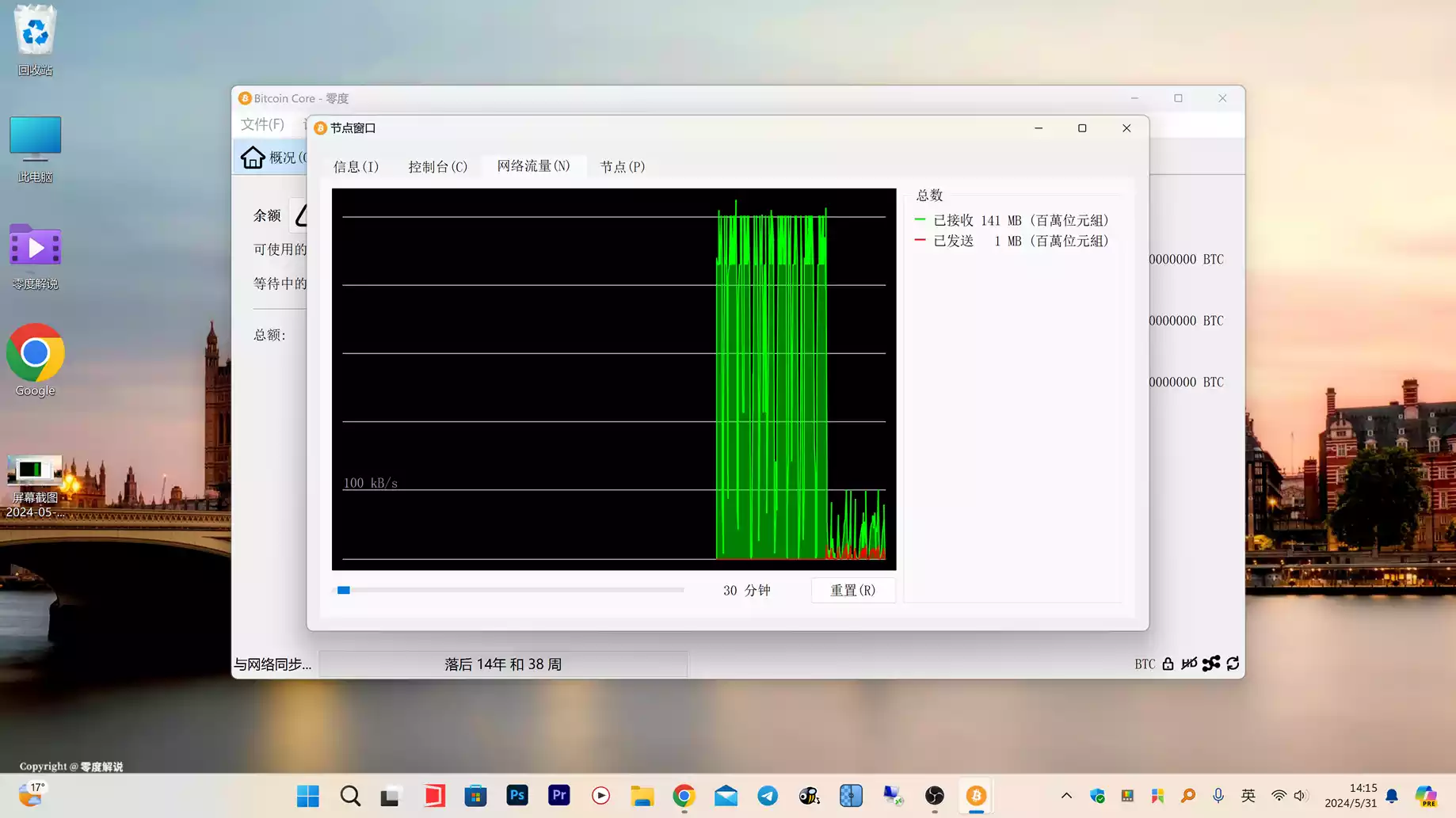Click the HD wallet icon in status bar
Screen dimensions: 1456x818
tap(1189, 664)
